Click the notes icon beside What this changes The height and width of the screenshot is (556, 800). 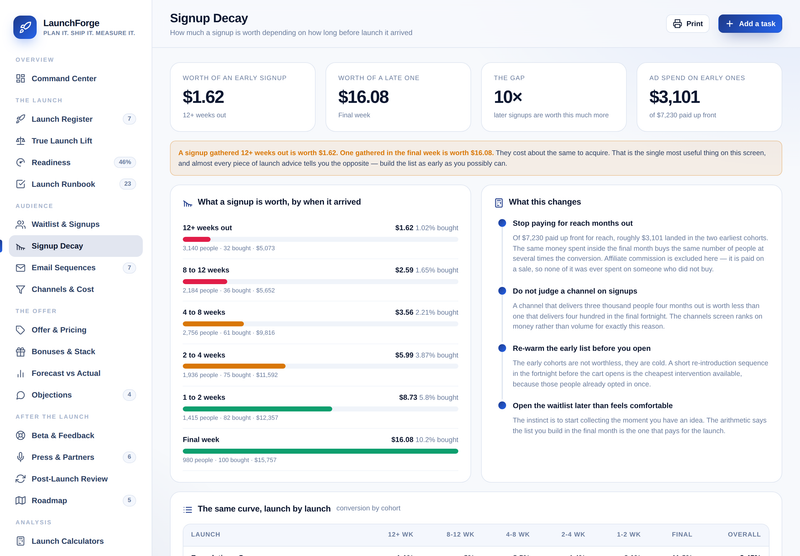(x=498, y=203)
